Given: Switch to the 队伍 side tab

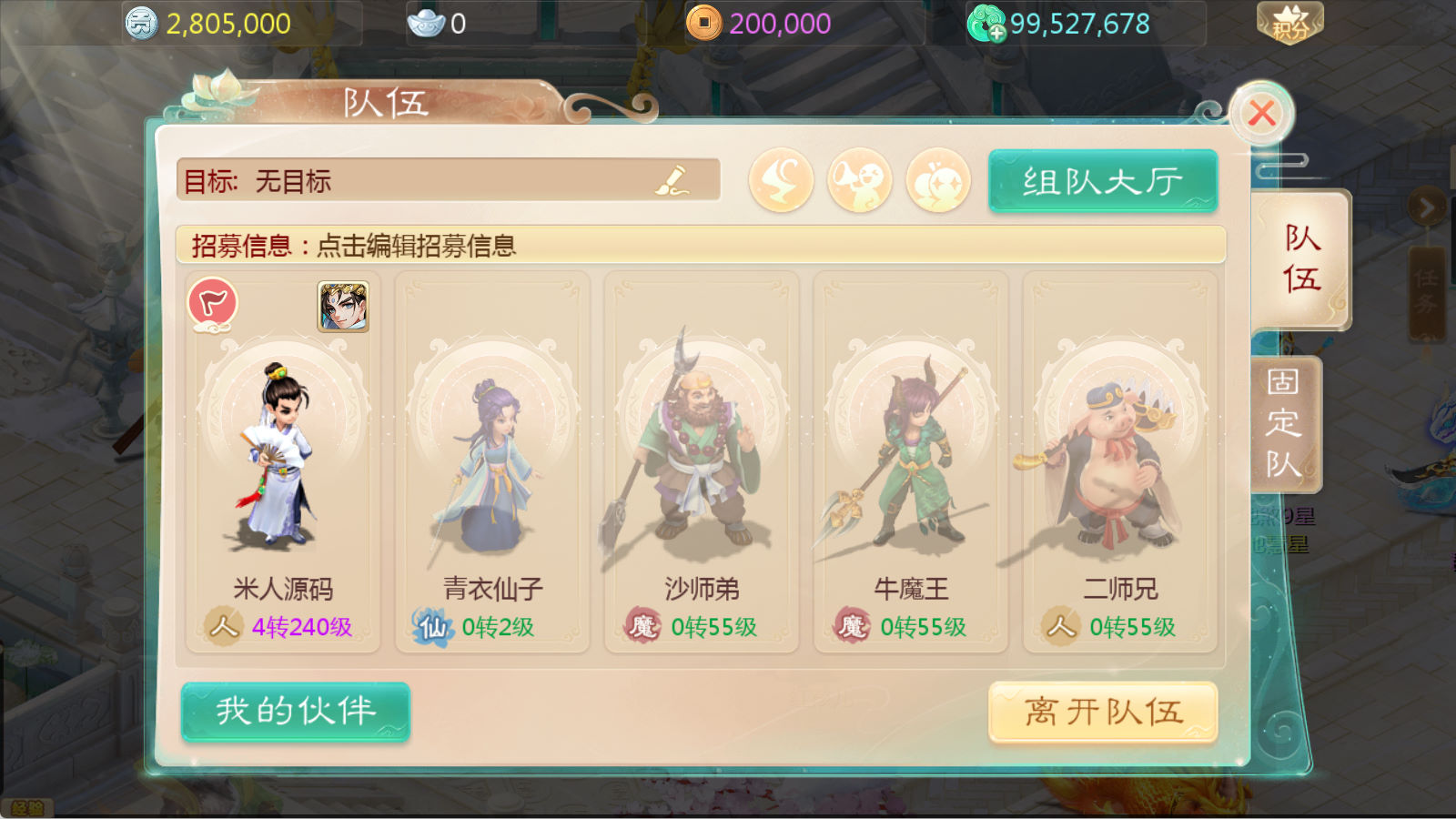Looking at the screenshot, I should tap(1301, 259).
